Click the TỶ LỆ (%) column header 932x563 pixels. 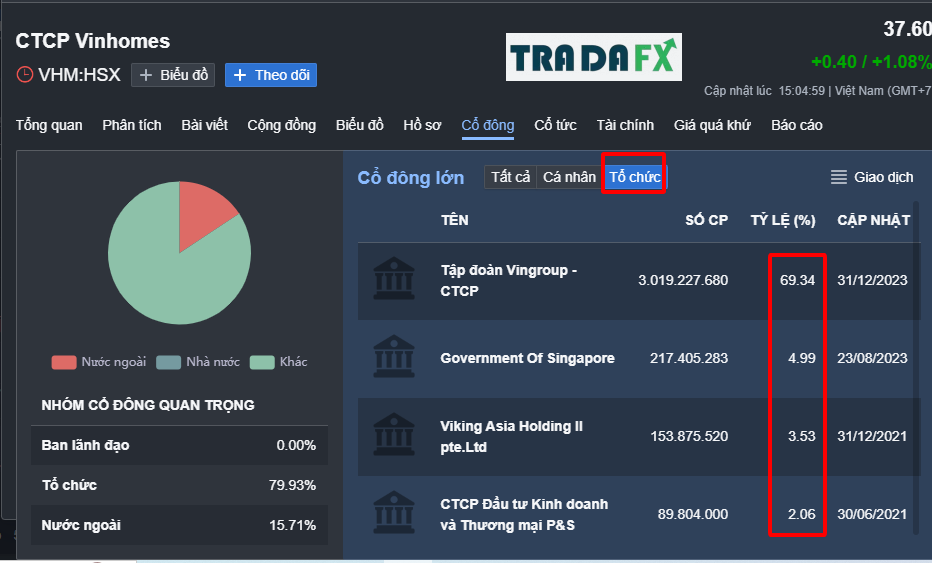pyautogui.click(x=783, y=221)
